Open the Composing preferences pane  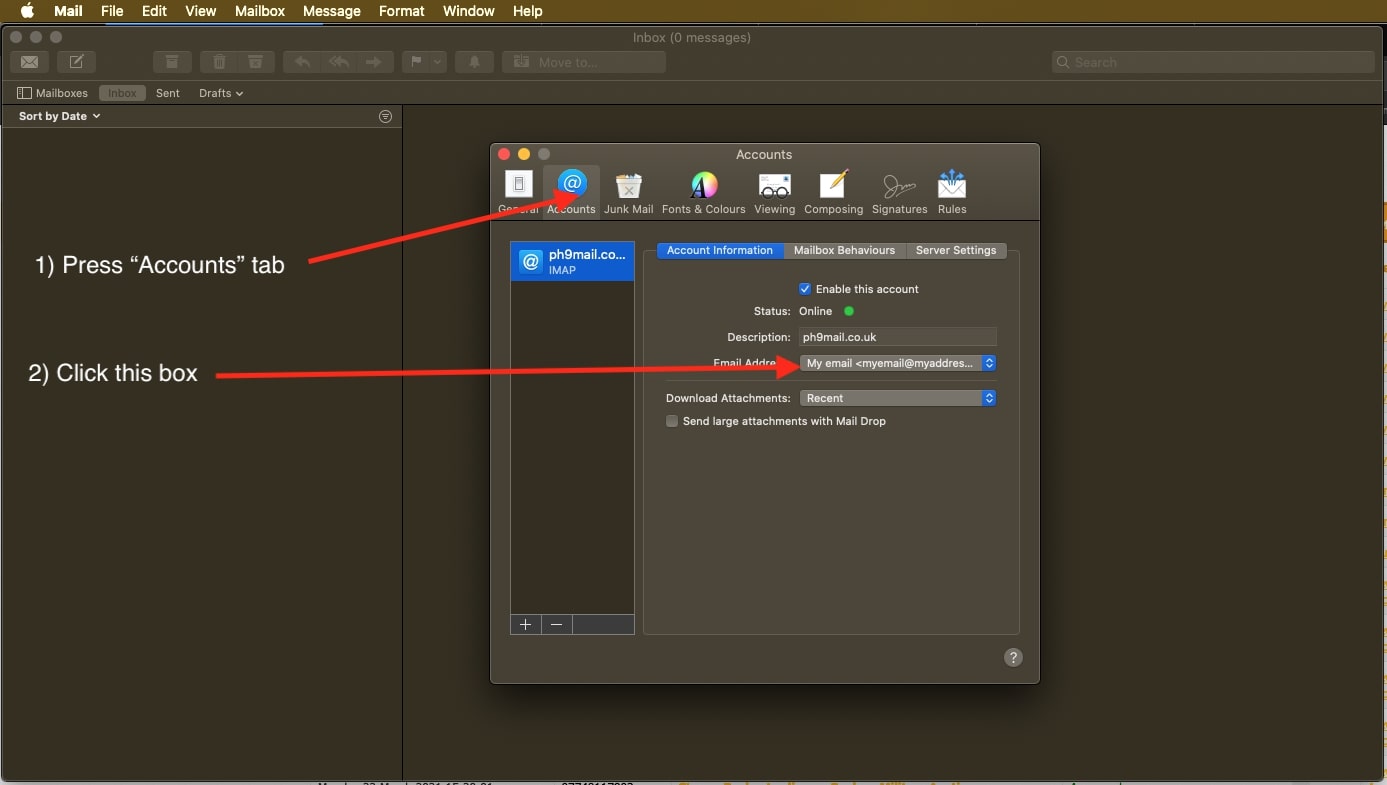click(x=833, y=192)
